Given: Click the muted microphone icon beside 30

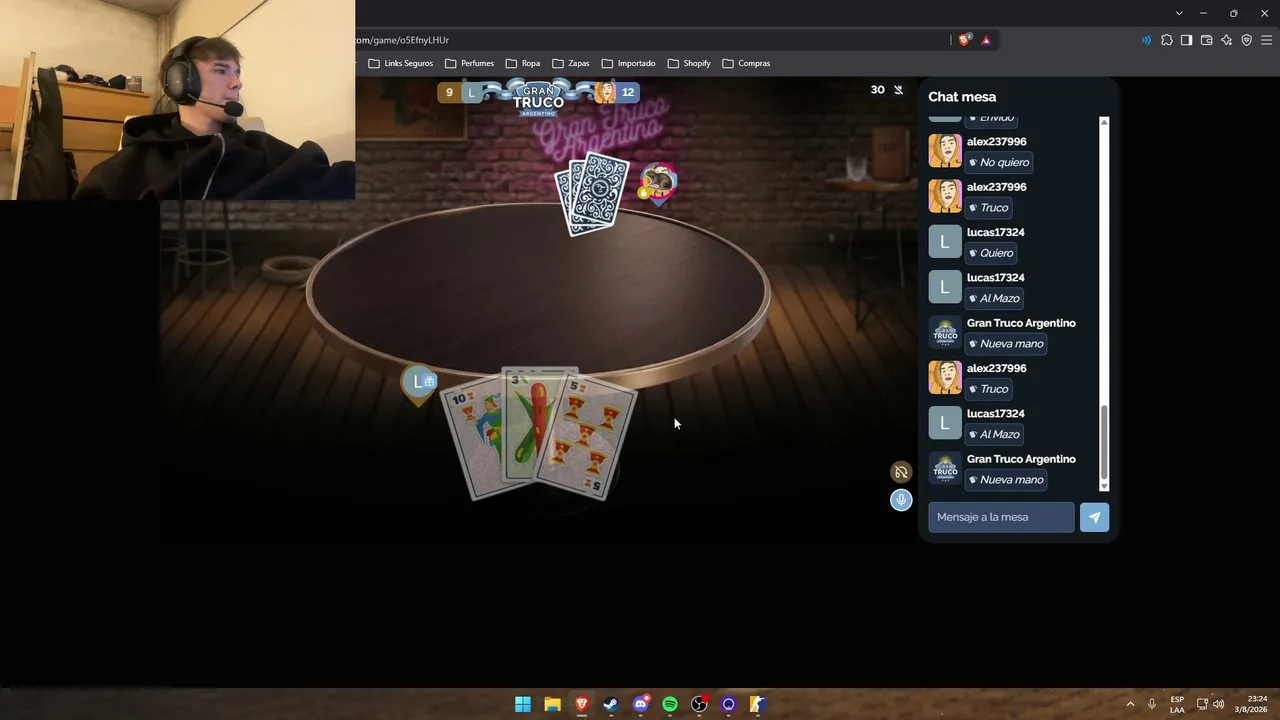Looking at the screenshot, I should pos(899,90).
